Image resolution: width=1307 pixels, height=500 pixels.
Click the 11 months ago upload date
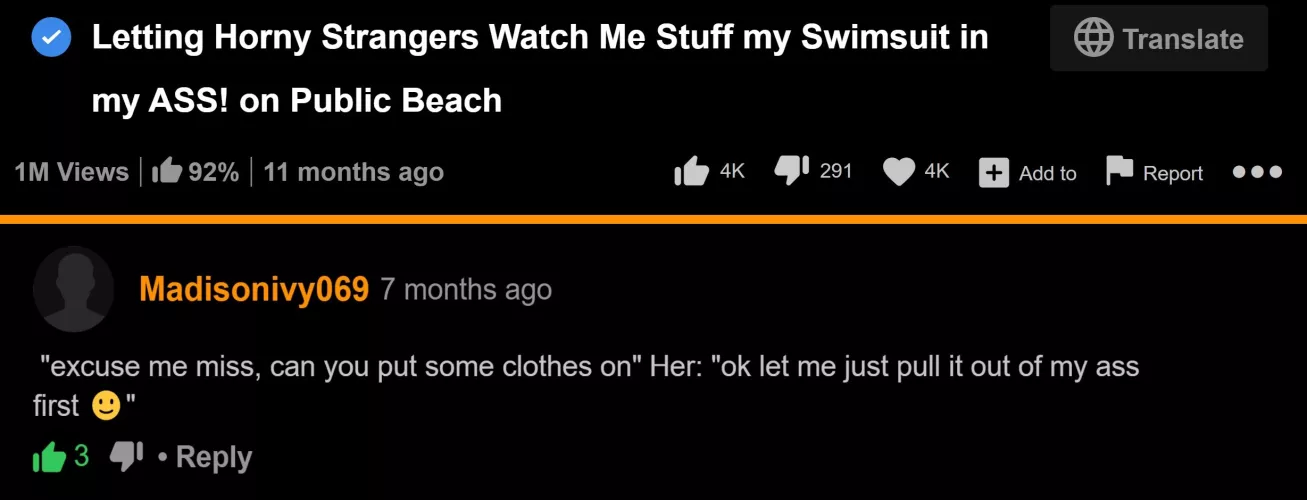pyautogui.click(x=354, y=172)
